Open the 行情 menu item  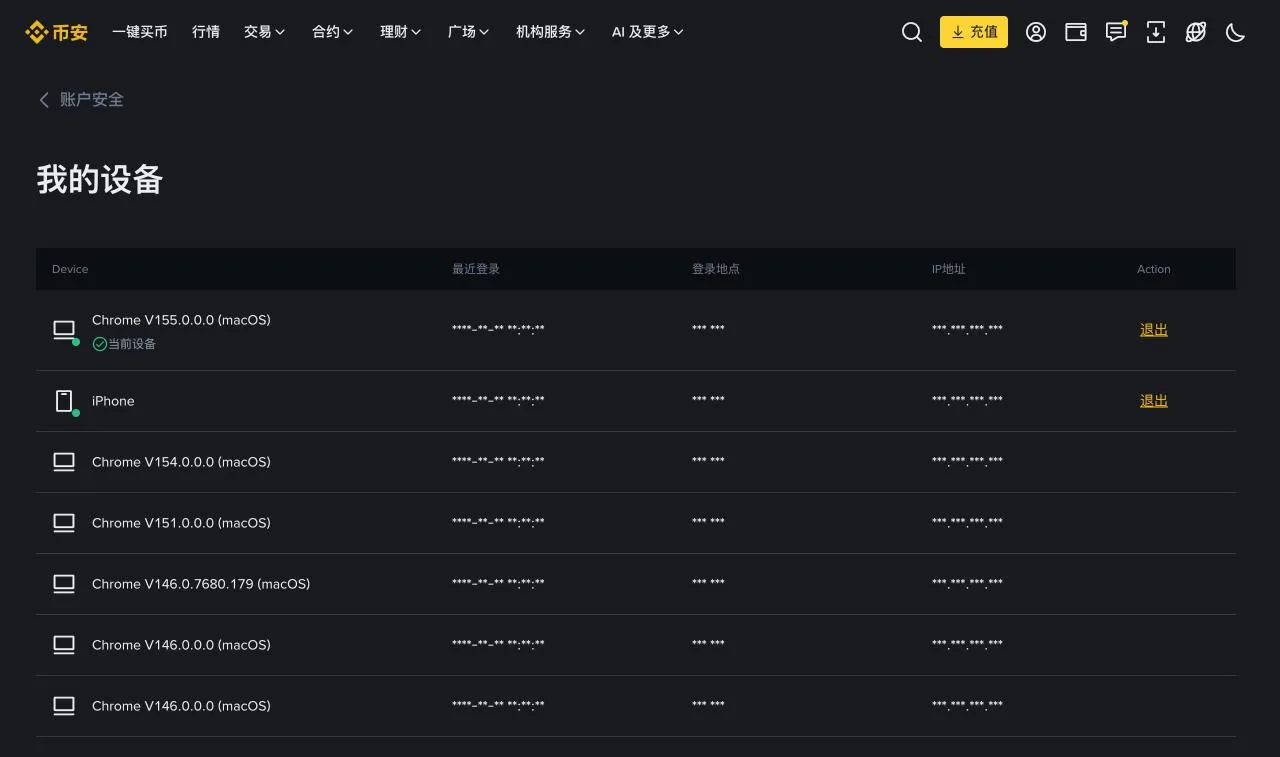(206, 32)
